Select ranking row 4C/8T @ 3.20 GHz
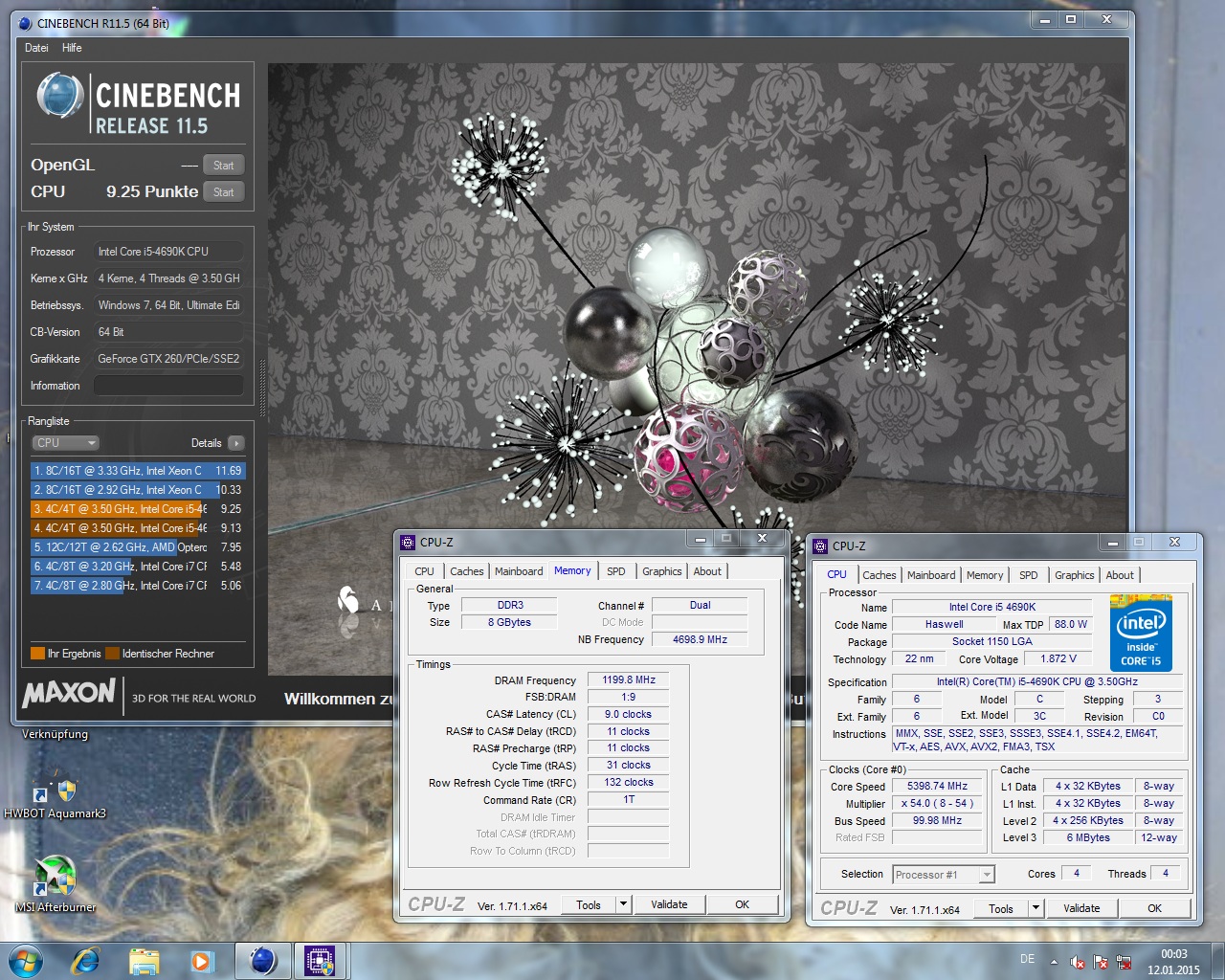 point(138,567)
